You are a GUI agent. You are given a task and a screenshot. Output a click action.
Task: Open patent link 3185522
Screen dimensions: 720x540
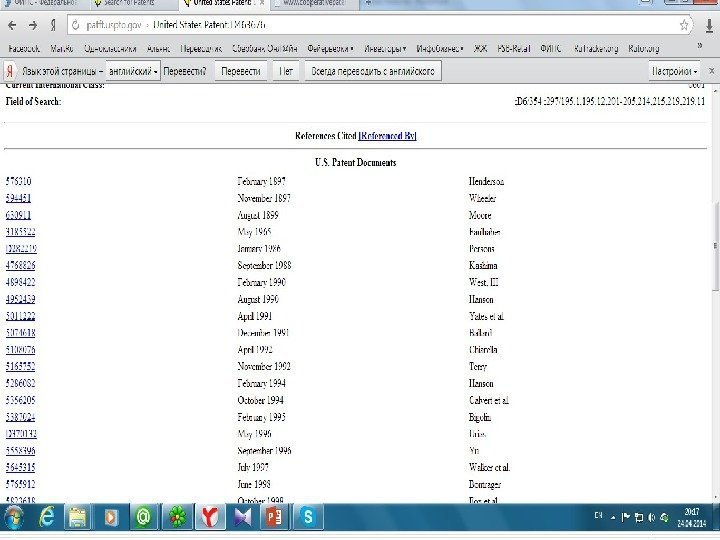point(21,232)
